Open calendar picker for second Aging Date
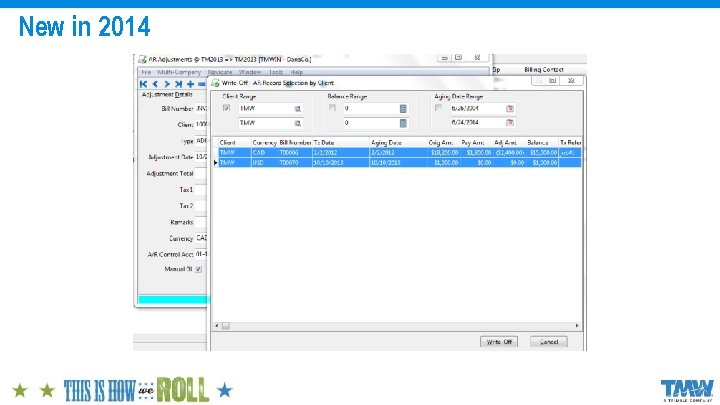 click(x=510, y=123)
